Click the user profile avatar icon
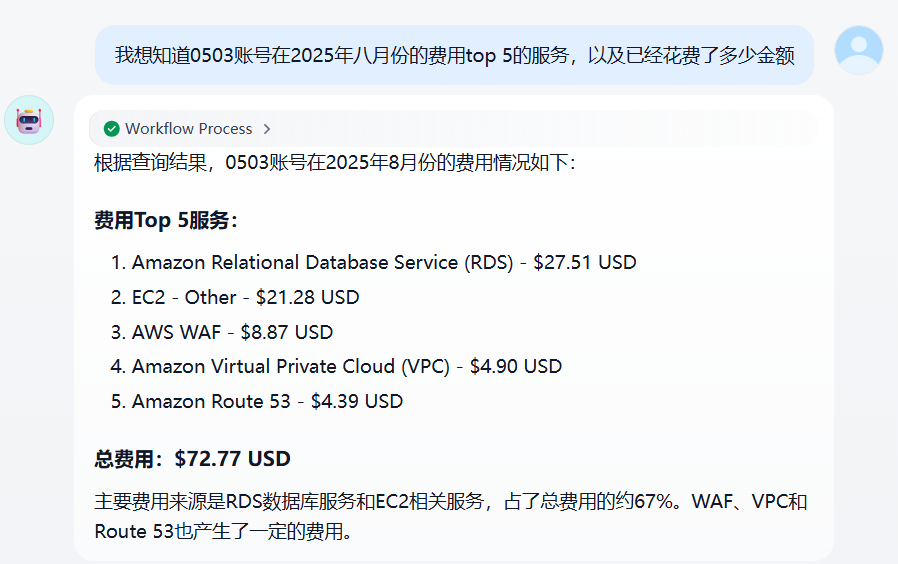Image resolution: width=898 pixels, height=564 pixels. coord(858,50)
